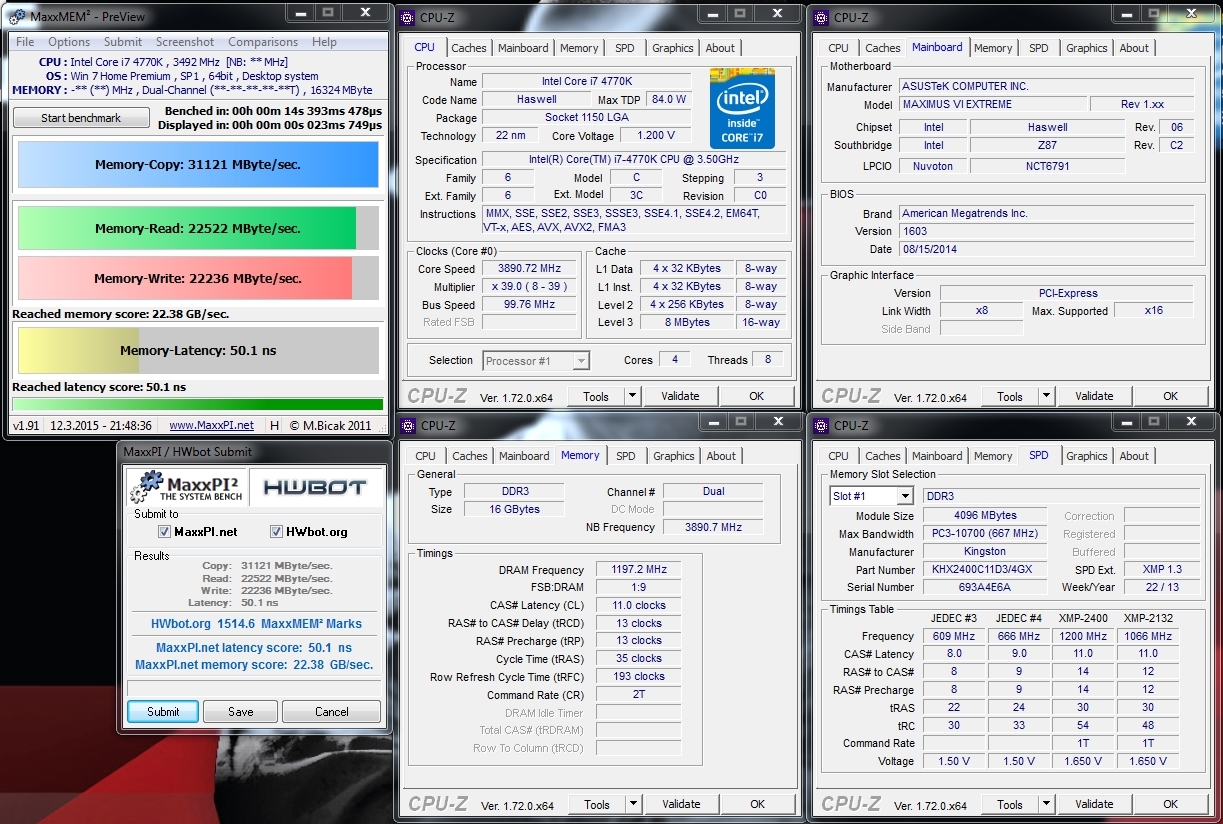Toggle the HWbot.org submit checkbox
The image size is (1223, 824).
tap(276, 532)
